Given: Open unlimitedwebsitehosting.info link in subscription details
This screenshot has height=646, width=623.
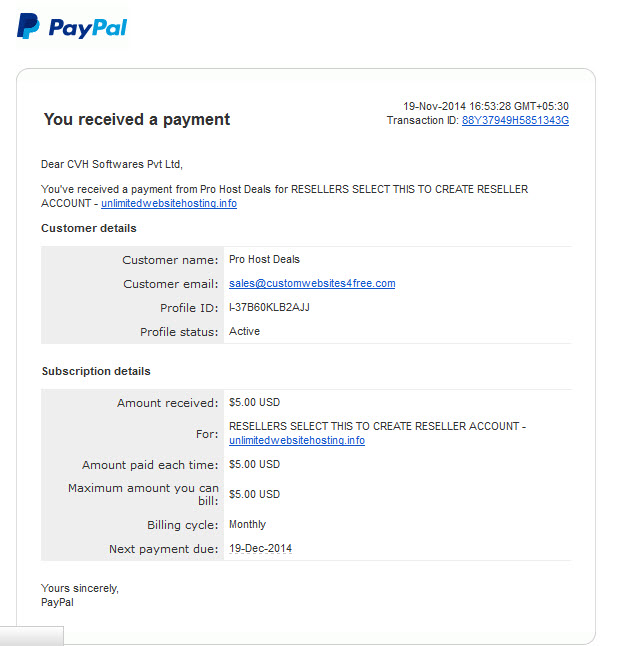Looking at the screenshot, I should 297,440.
